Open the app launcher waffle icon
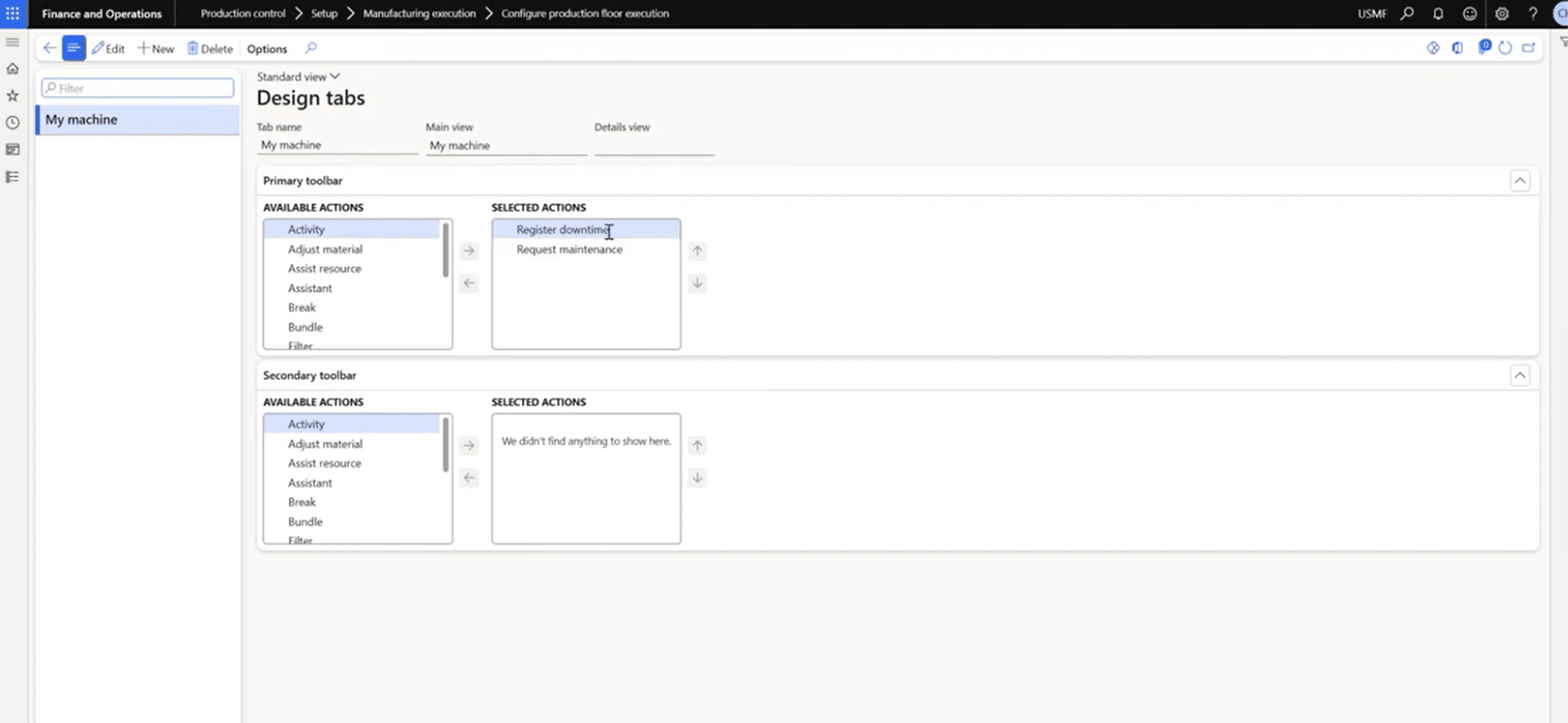This screenshot has width=1568, height=723. pos(12,13)
